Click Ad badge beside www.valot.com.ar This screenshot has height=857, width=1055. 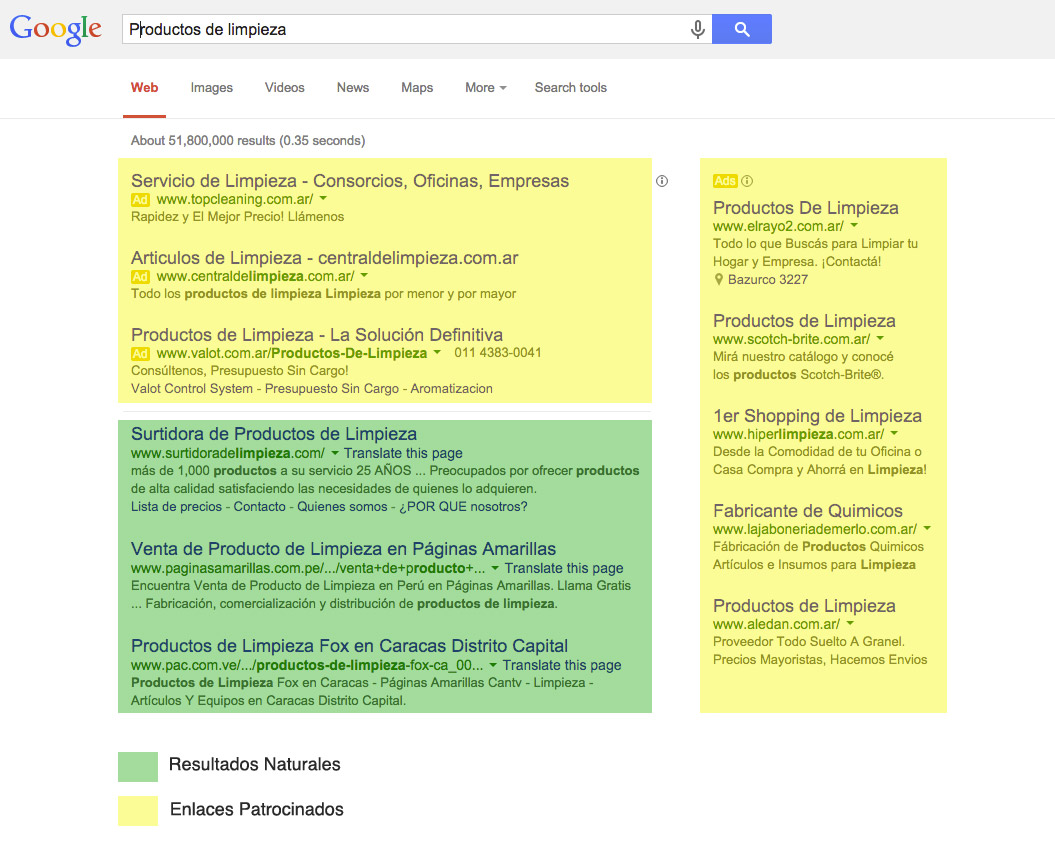click(140, 354)
